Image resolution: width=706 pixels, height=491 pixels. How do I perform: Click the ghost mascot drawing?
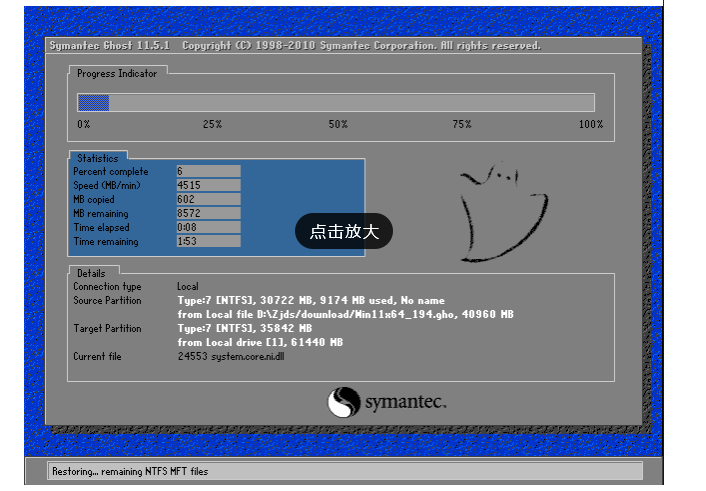[503, 212]
